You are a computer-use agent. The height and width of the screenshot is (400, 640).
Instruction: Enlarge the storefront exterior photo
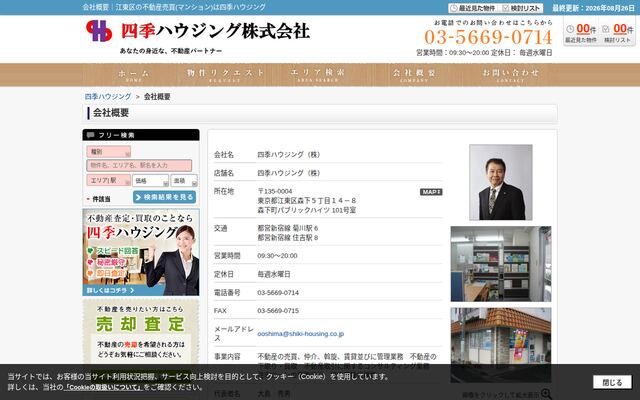pyautogui.click(x=501, y=345)
